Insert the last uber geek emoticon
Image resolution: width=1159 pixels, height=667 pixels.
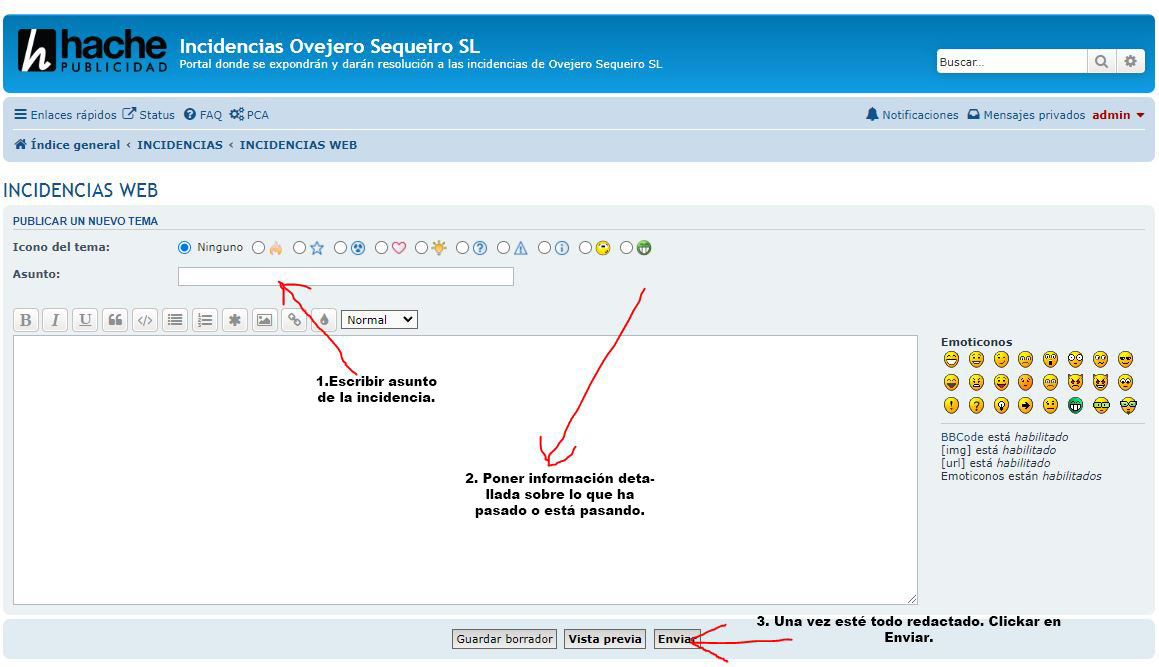1128,405
